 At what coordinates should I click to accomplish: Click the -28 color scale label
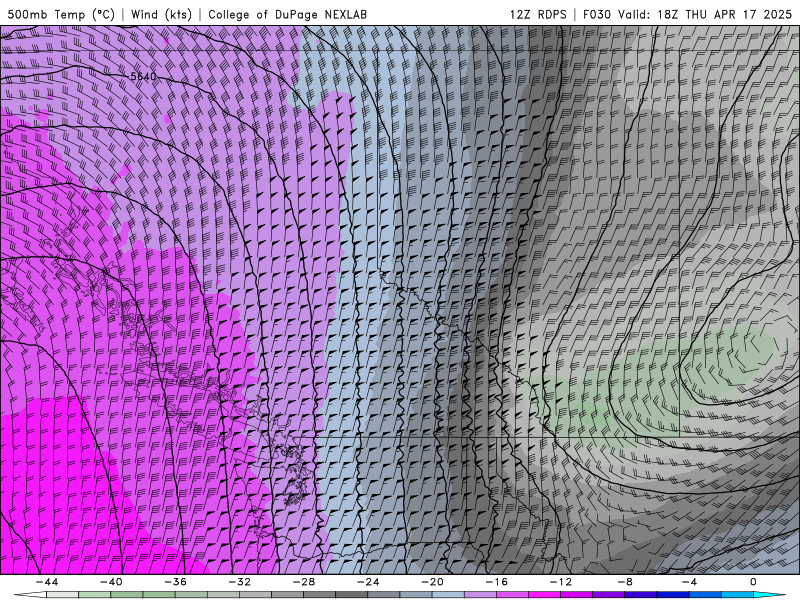pyautogui.click(x=304, y=582)
